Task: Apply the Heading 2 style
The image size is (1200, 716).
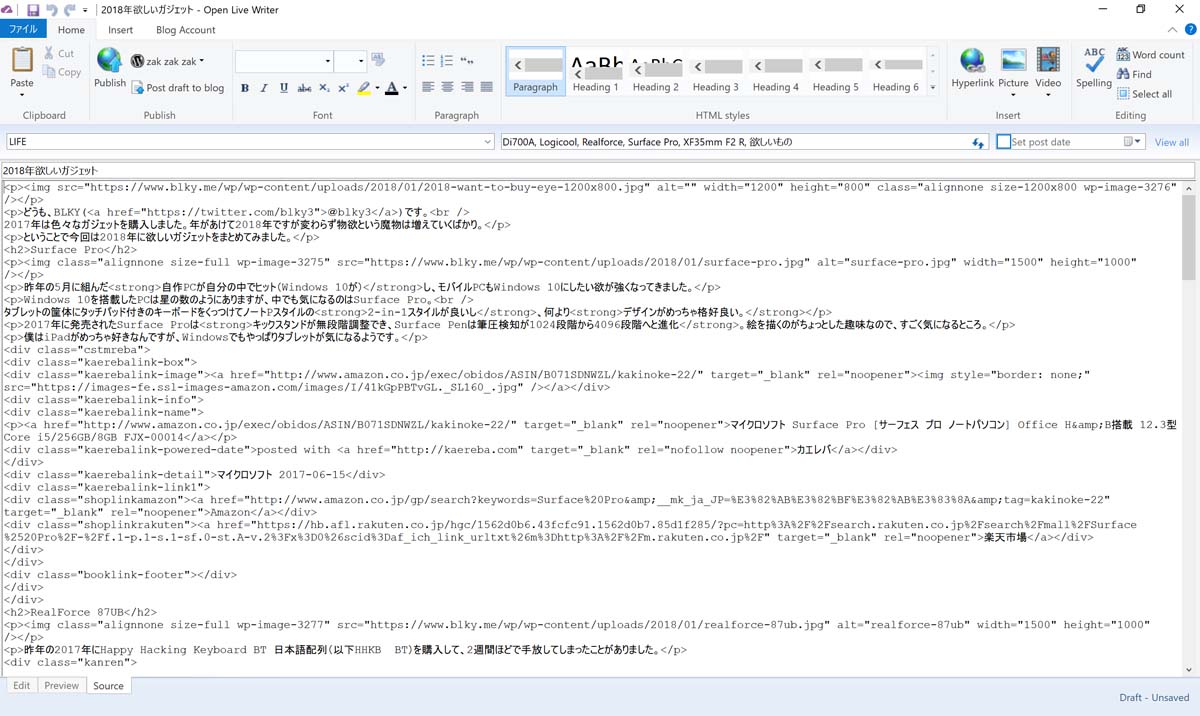Action: 655,71
